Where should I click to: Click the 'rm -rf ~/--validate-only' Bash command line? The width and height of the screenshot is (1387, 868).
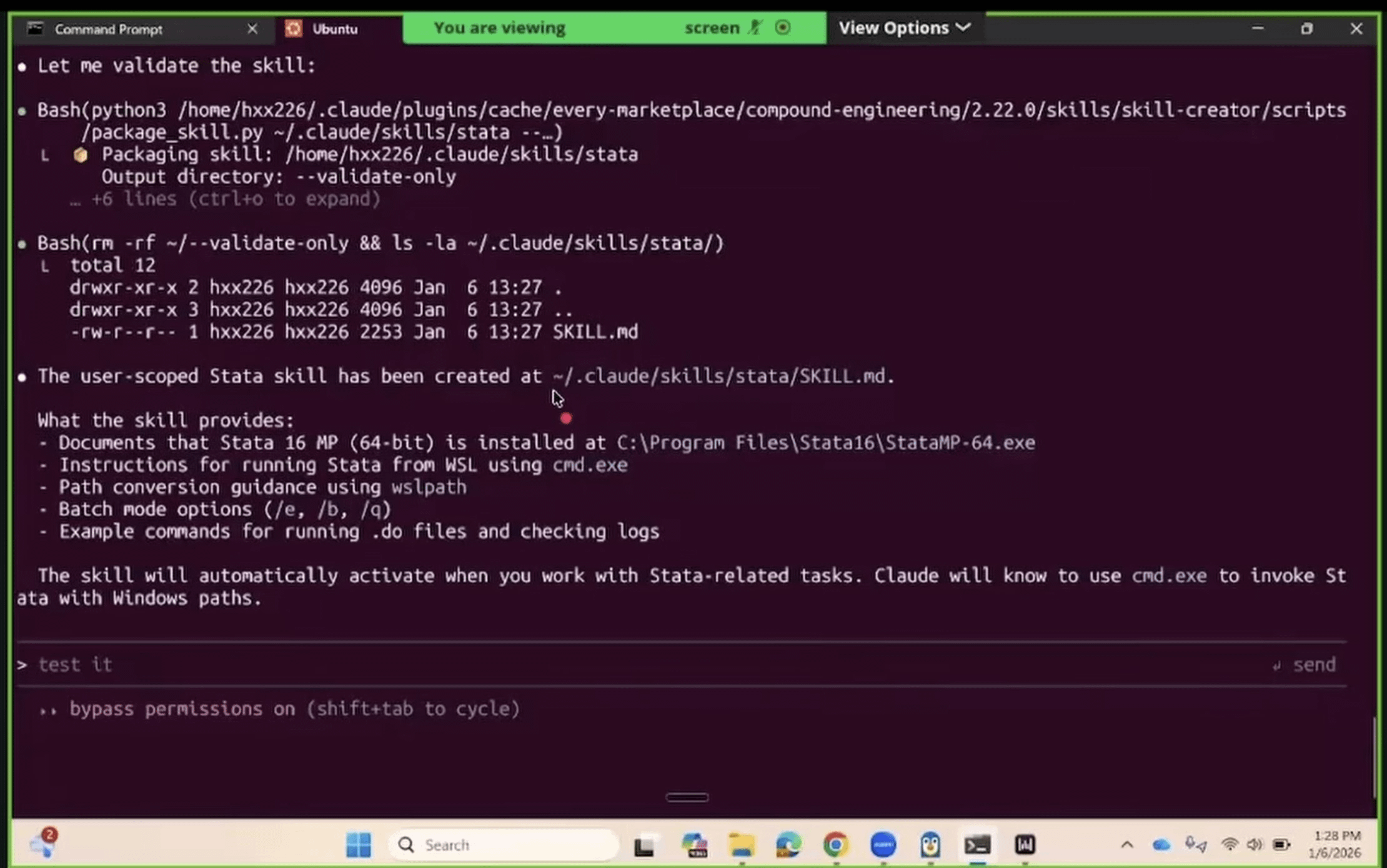tap(380, 243)
